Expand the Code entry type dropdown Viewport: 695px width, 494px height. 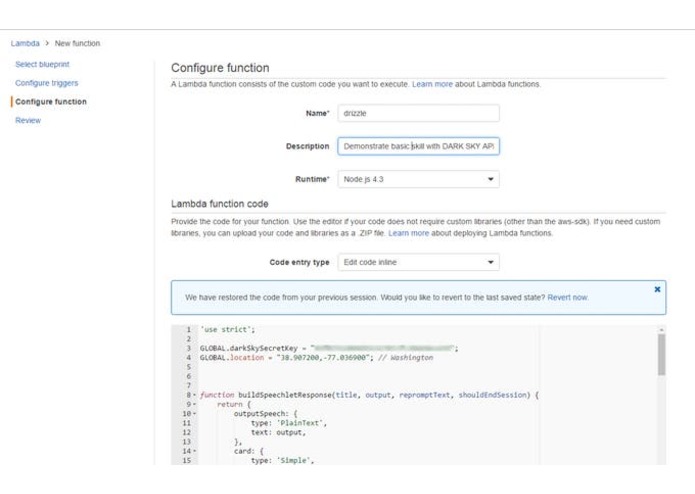(418, 262)
